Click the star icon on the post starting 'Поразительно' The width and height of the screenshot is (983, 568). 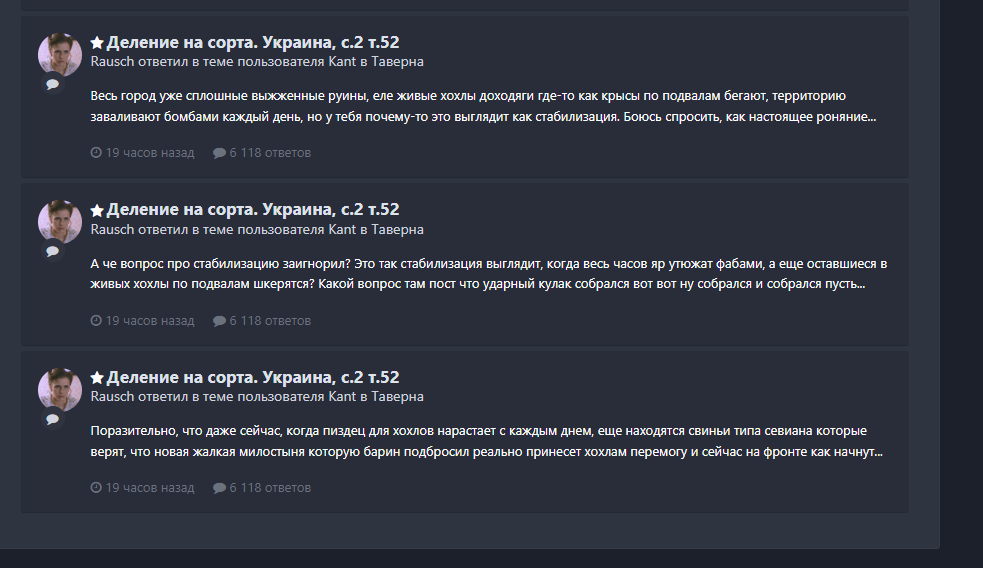(x=97, y=378)
